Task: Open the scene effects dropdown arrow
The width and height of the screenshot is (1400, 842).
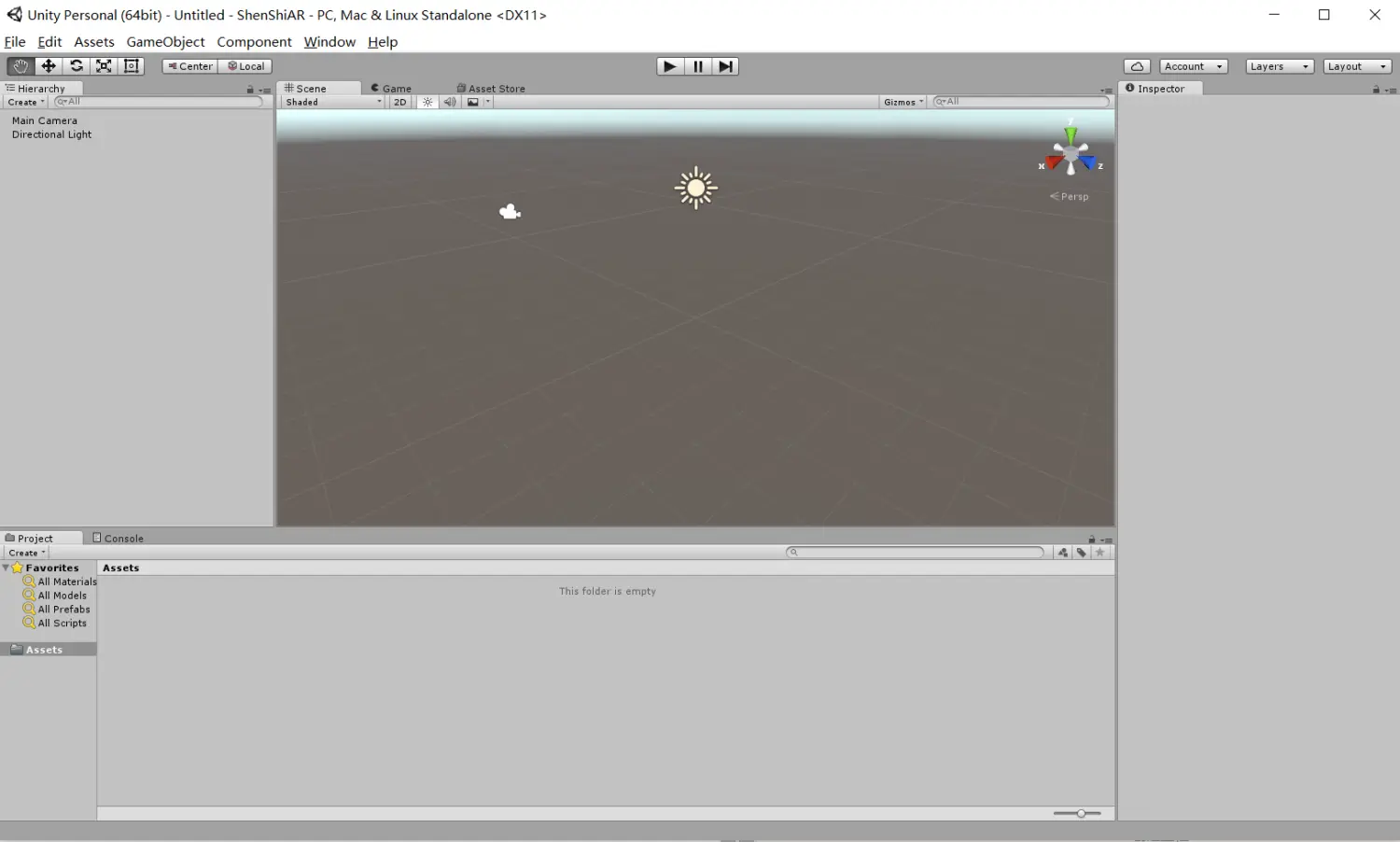Action: click(x=487, y=102)
